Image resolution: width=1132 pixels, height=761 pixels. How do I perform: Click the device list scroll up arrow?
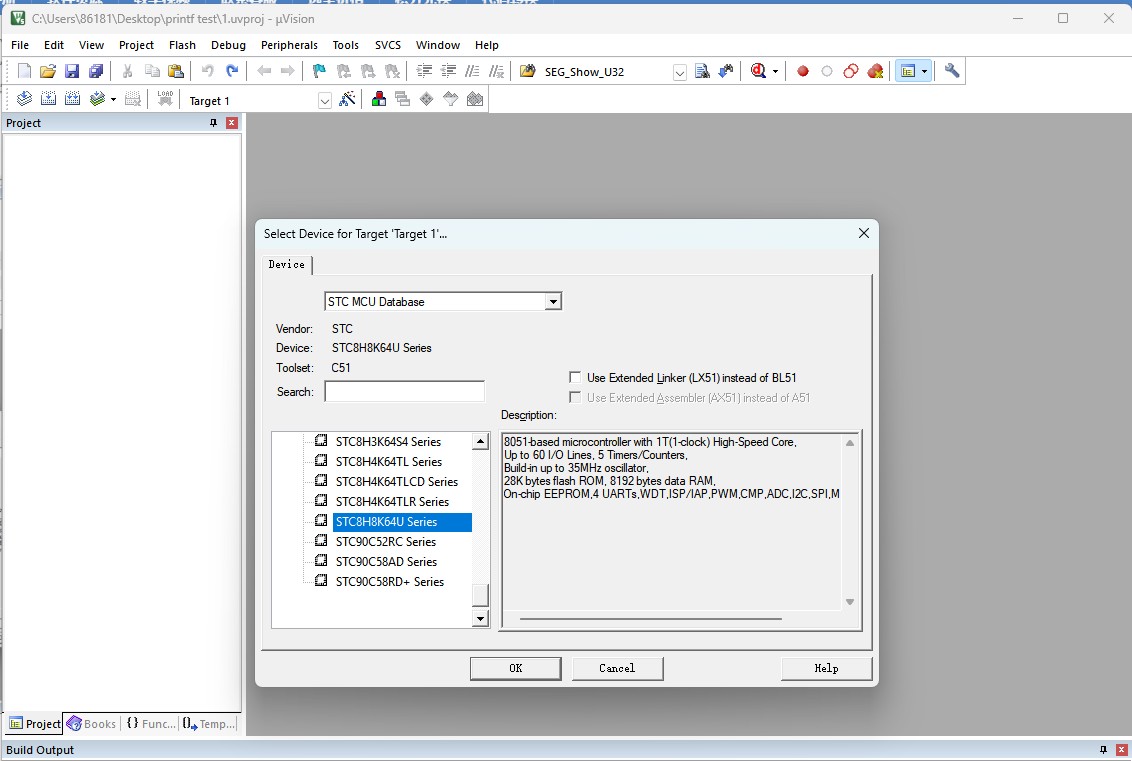point(480,441)
